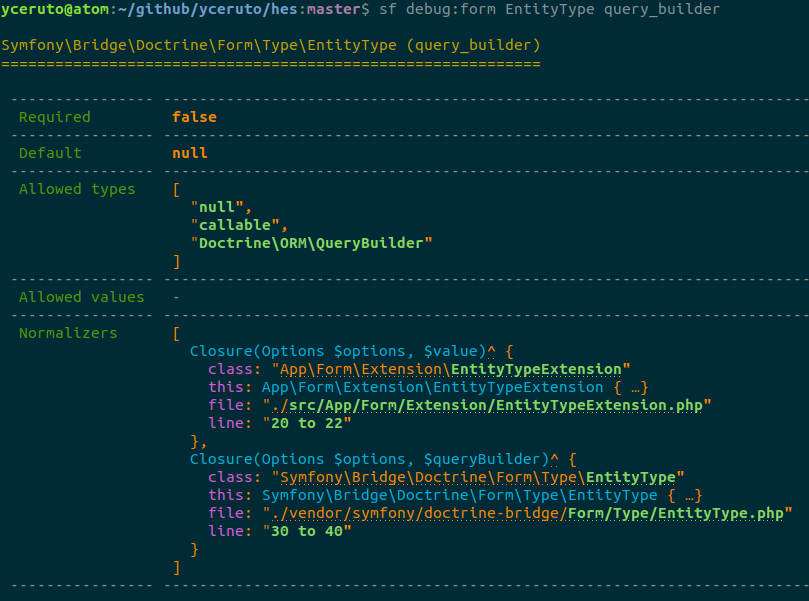Click the first 'Closure(Options $options, $value)' text

338,351
